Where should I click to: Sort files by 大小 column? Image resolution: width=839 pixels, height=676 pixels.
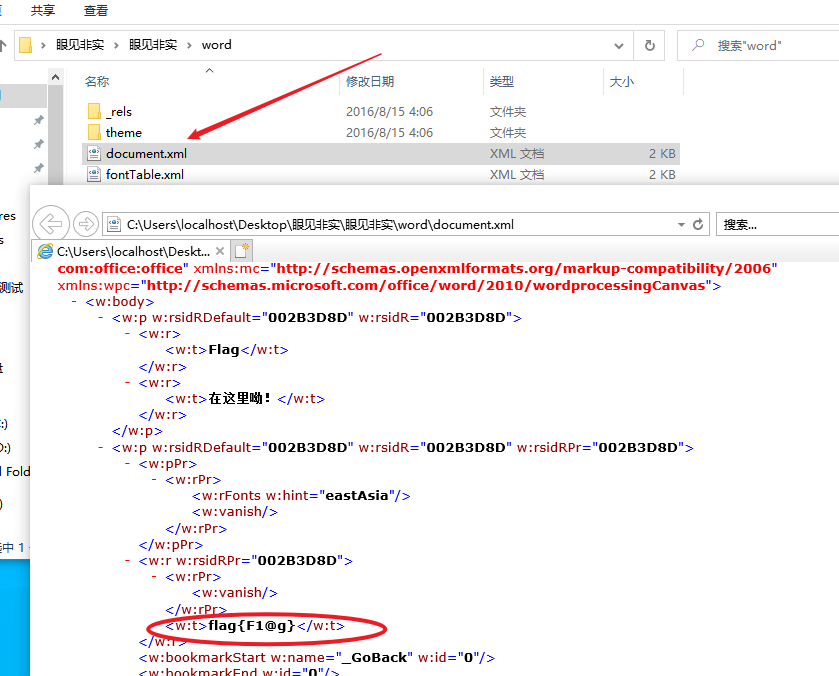(622, 81)
